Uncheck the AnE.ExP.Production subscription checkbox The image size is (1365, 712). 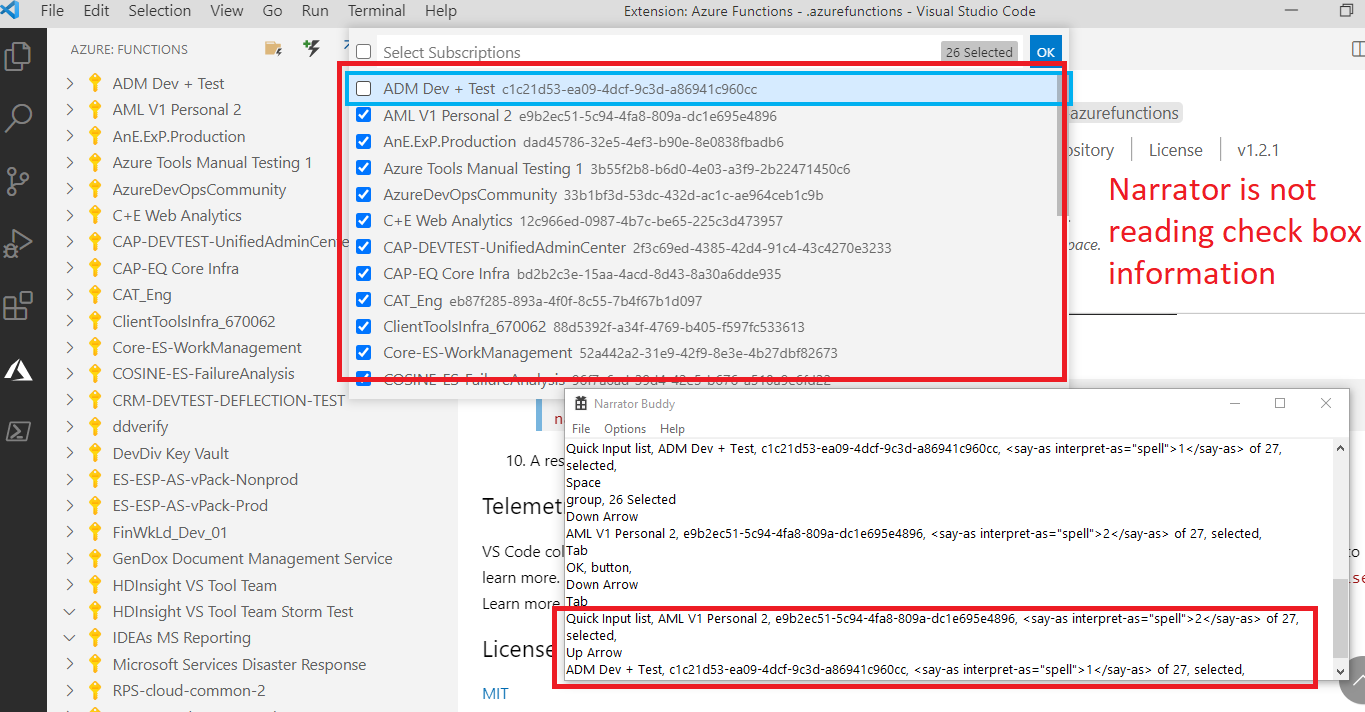[364, 142]
